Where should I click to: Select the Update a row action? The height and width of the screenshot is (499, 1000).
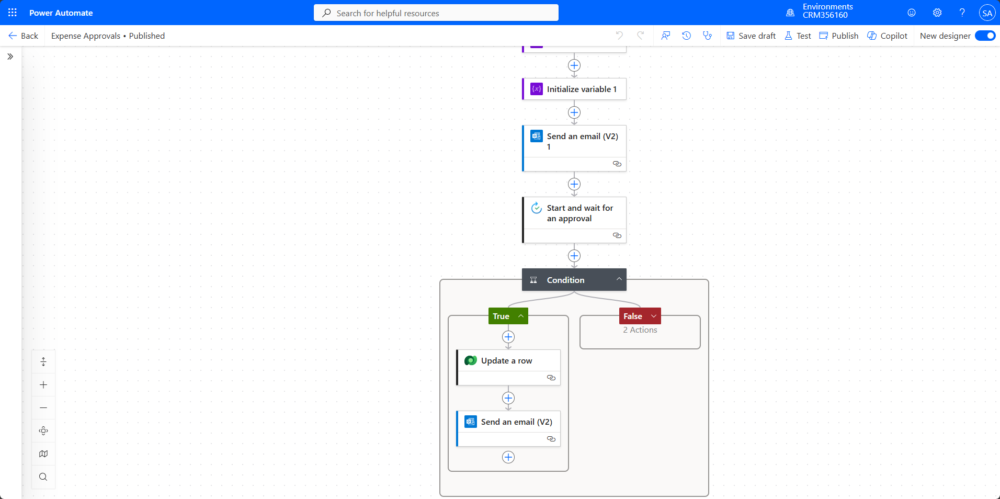pos(510,361)
